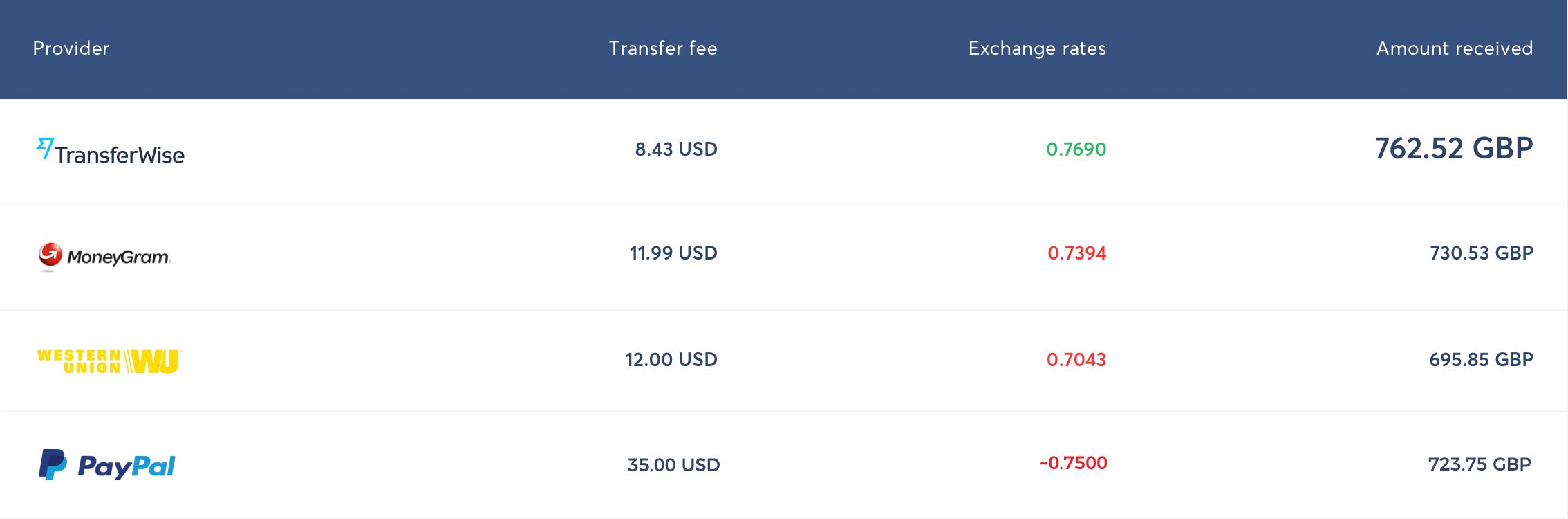Click the 723.75 GBP amount received

pyautogui.click(x=1480, y=464)
